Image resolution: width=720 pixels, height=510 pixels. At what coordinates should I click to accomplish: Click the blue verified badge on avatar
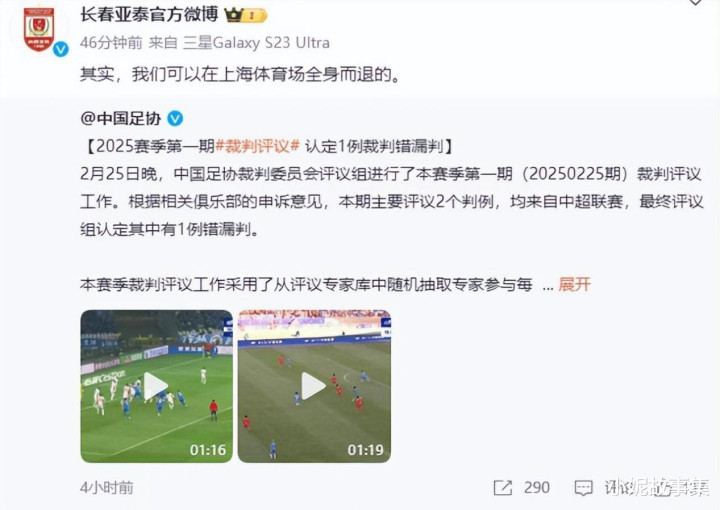click(60, 49)
